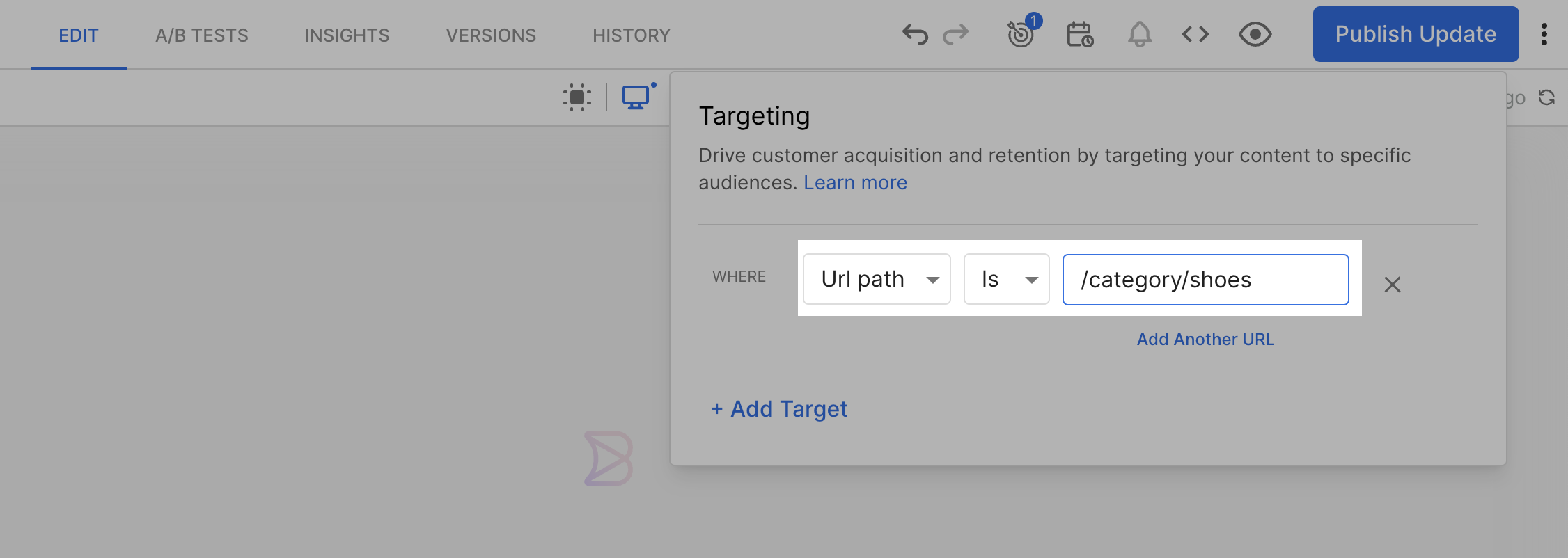Toggle the bounding box outline icon

pyautogui.click(x=577, y=97)
